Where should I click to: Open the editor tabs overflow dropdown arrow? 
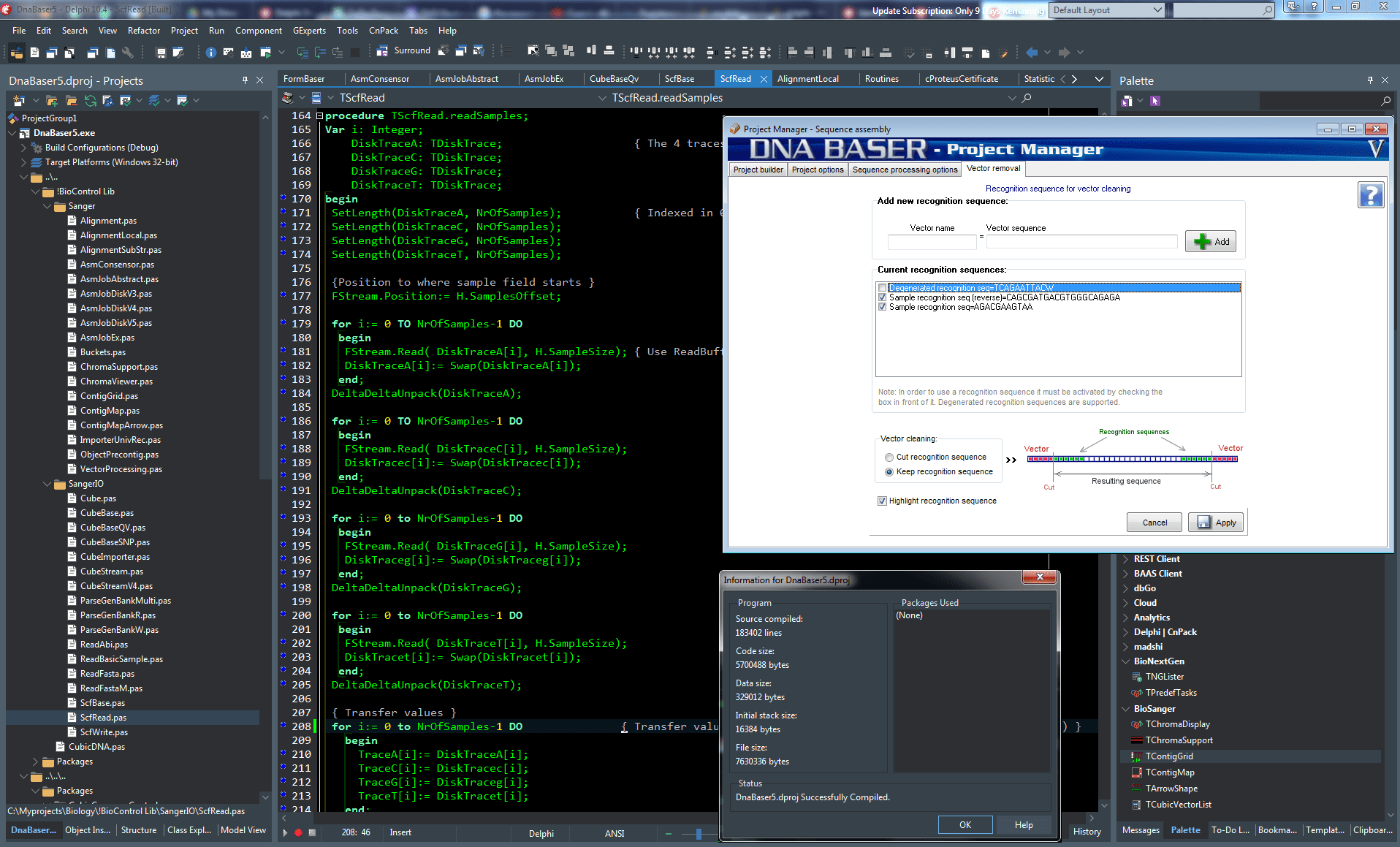1099,79
